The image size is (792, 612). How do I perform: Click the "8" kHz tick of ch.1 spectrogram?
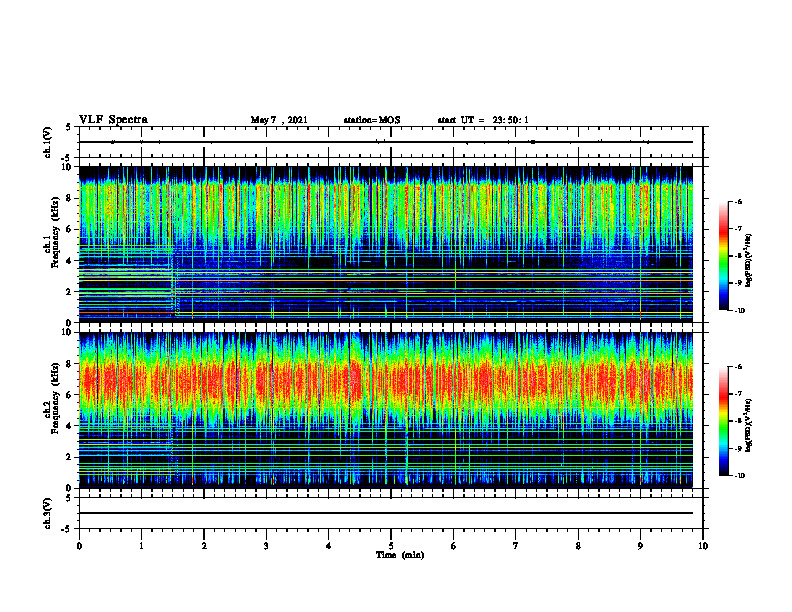[x=70, y=198]
